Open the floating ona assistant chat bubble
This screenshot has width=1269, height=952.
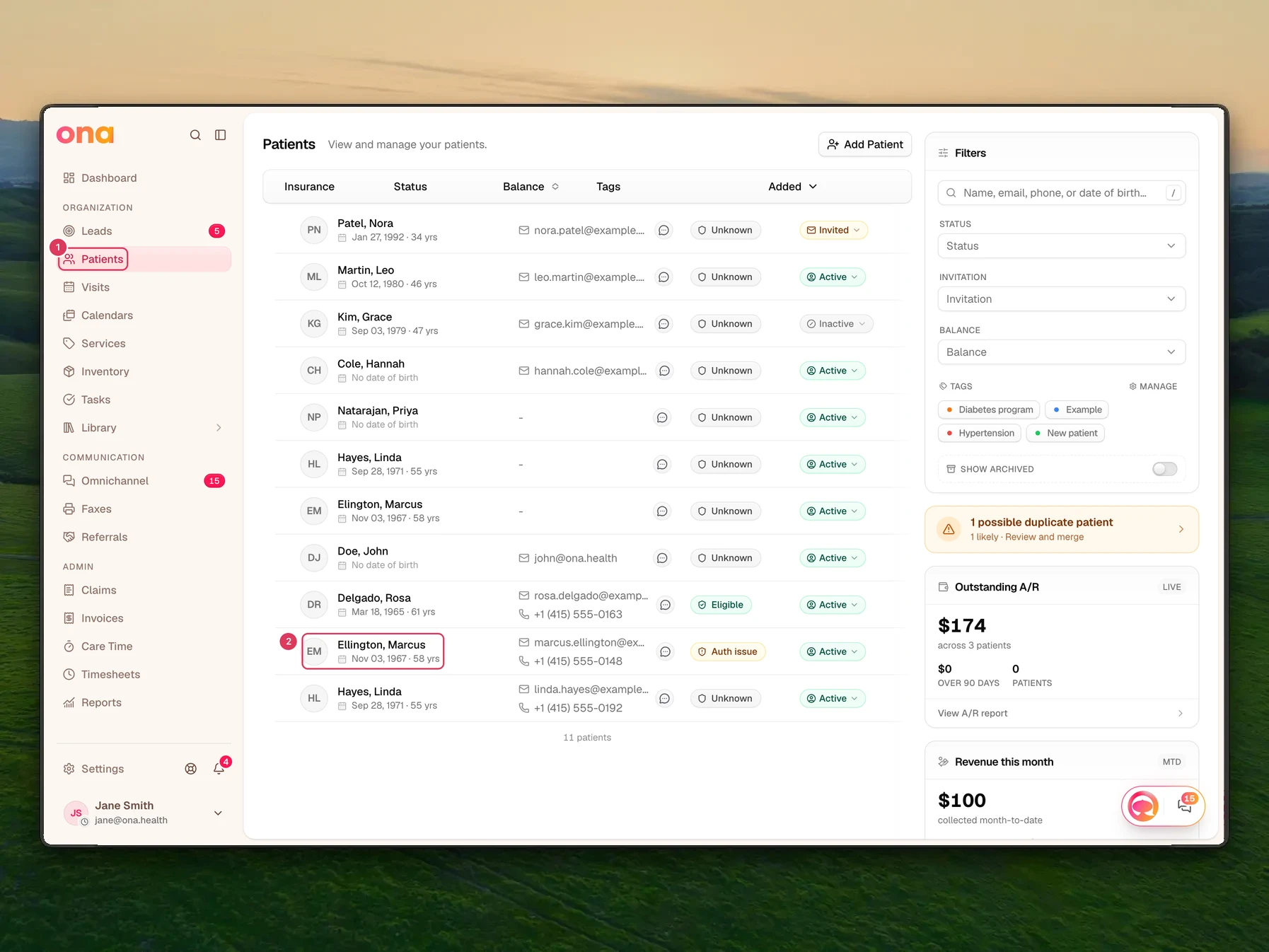(x=1143, y=806)
